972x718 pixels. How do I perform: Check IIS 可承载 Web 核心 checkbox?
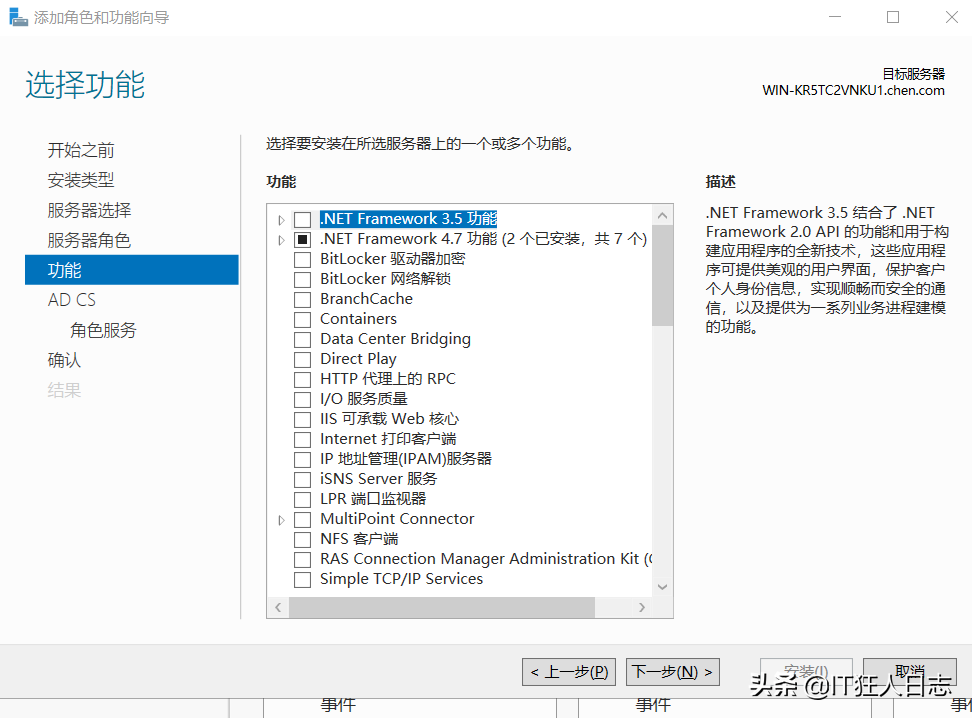pyautogui.click(x=303, y=419)
